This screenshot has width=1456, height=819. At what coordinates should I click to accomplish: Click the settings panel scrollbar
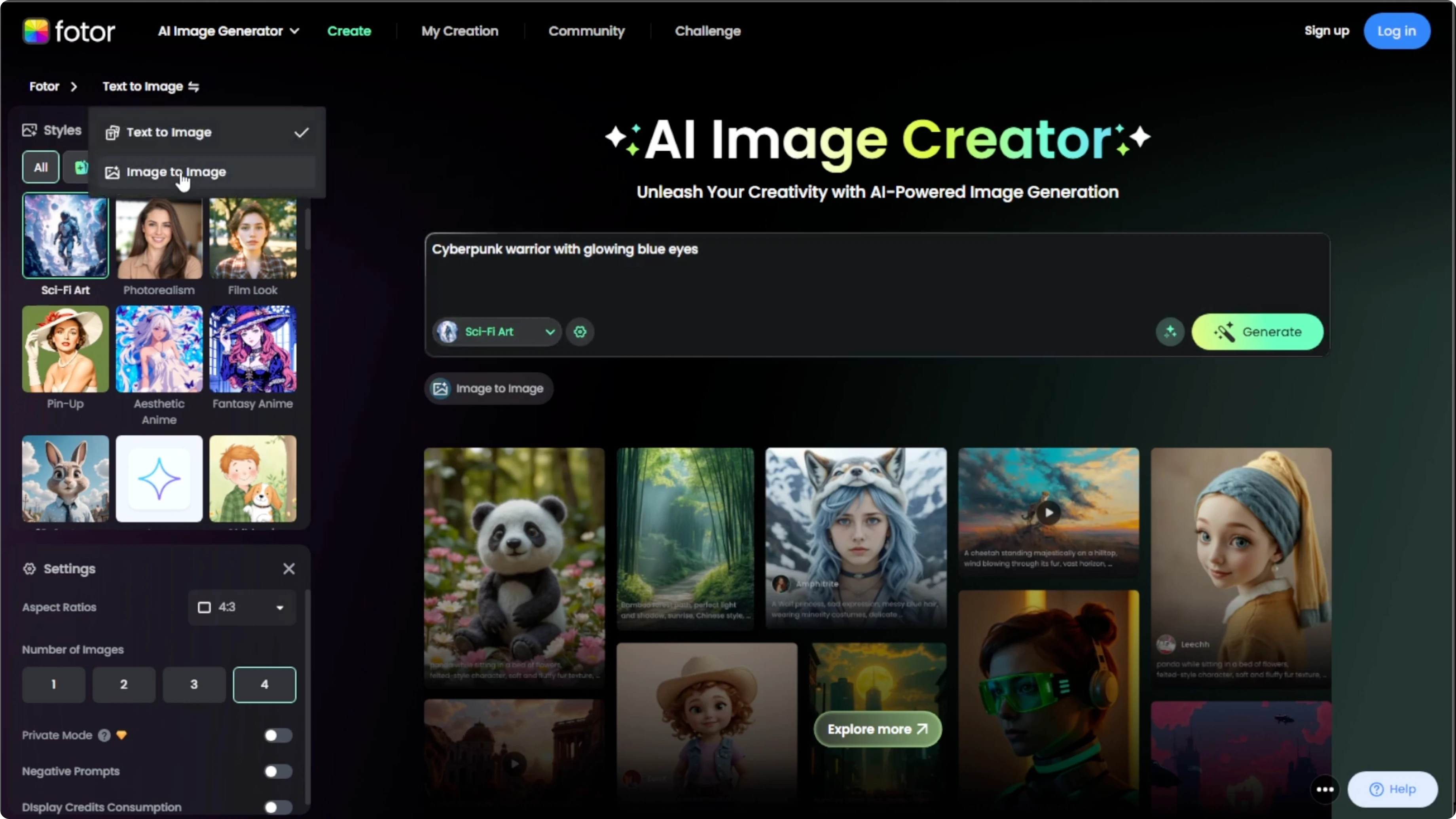point(307,696)
